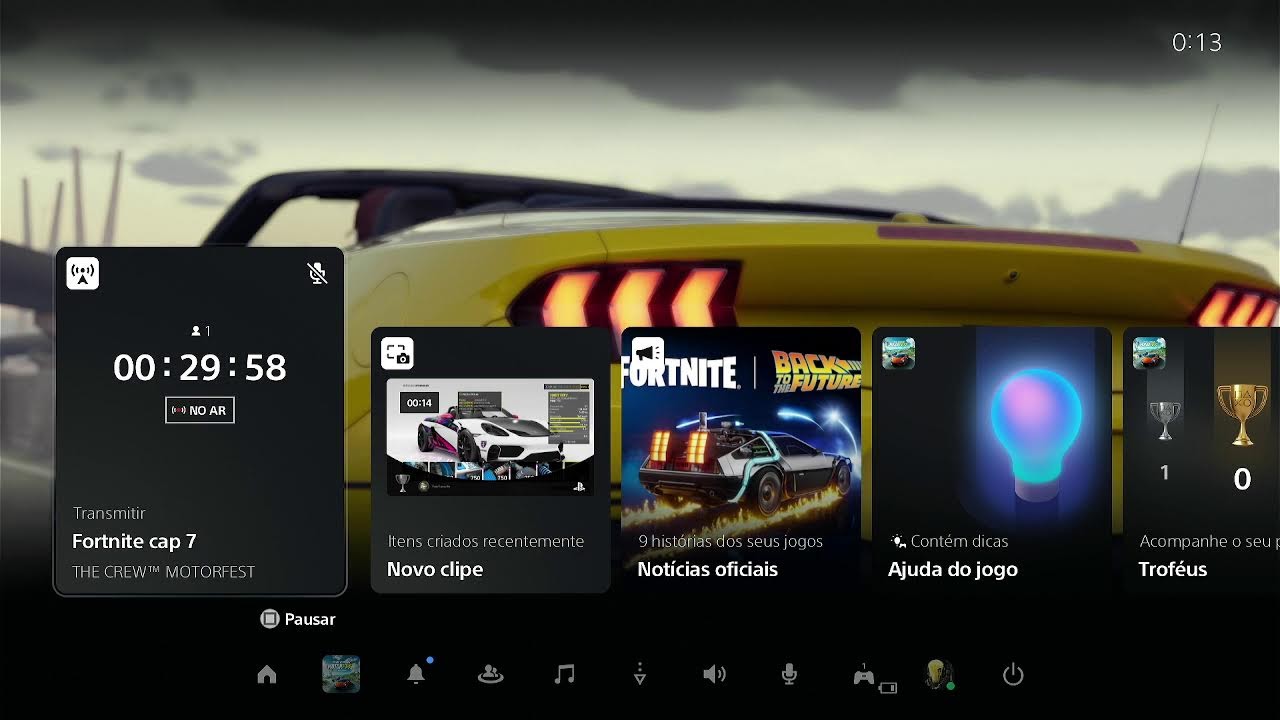Viewport: 1280px width, 720px height.
Task: Open the music note icon
Action: 565,675
